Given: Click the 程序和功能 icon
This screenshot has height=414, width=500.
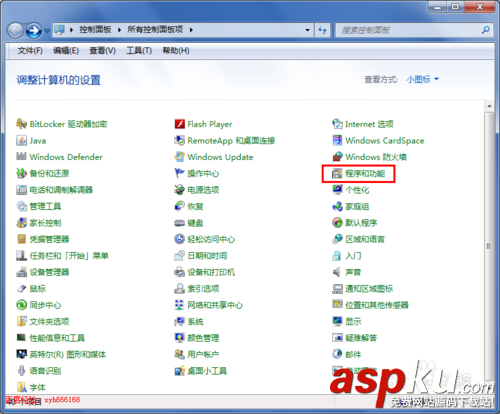Looking at the screenshot, I should 337,173.
